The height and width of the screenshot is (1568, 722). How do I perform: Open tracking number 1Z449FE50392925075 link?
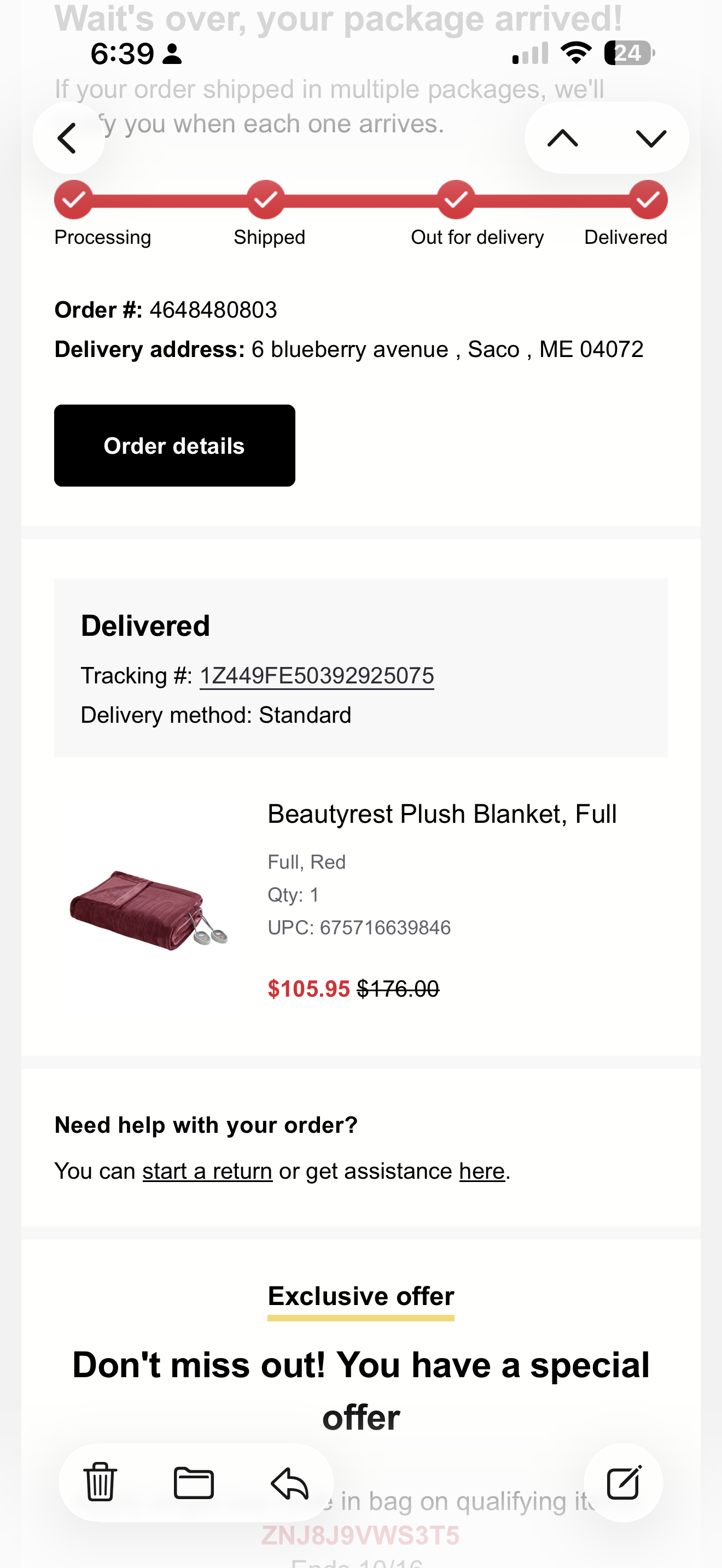pyautogui.click(x=317, y=676)
